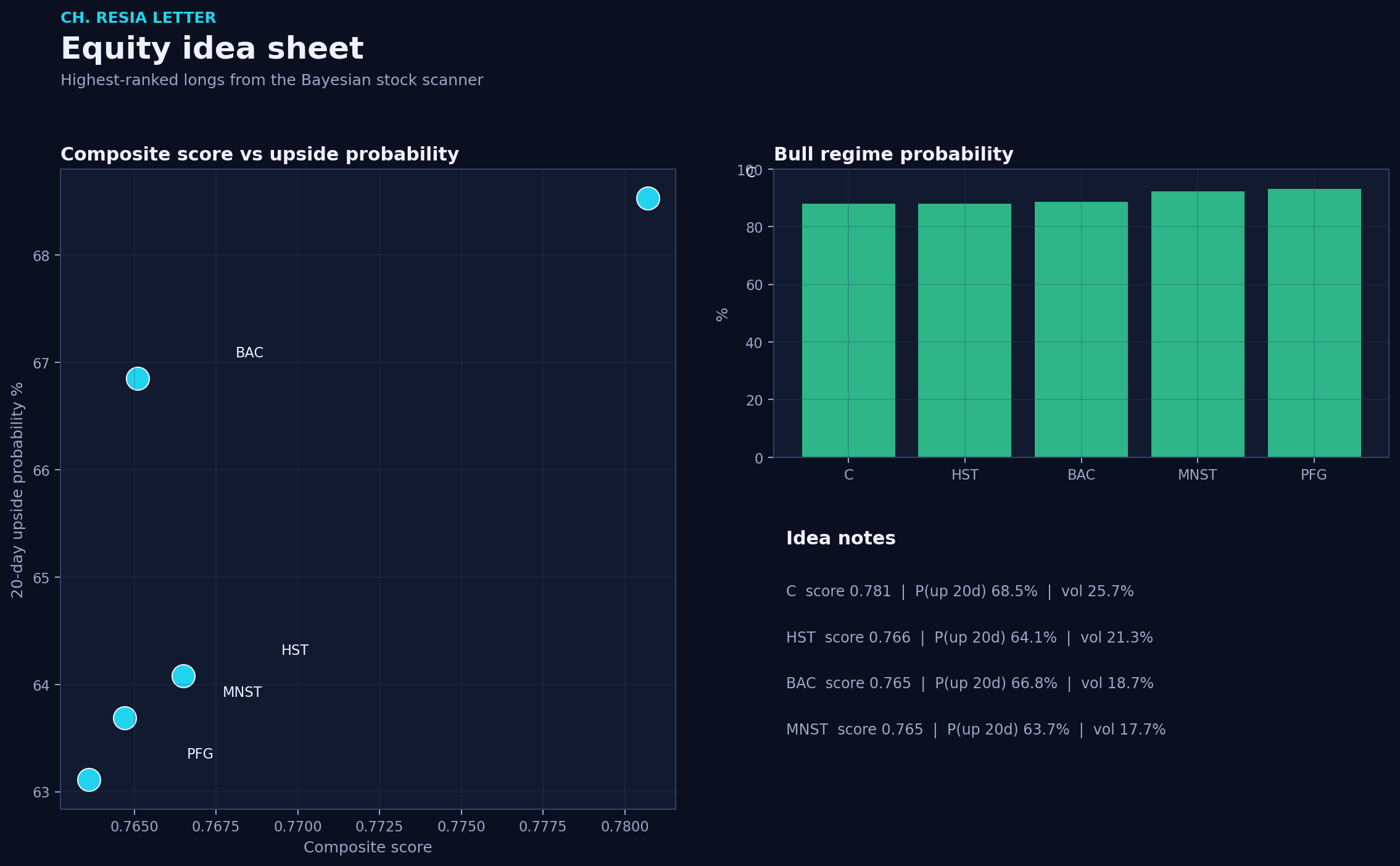Screen dimensions: 1400x866
Task: Click the "Composite score vs upside probability" chart title
Action: tap(260, 154)
